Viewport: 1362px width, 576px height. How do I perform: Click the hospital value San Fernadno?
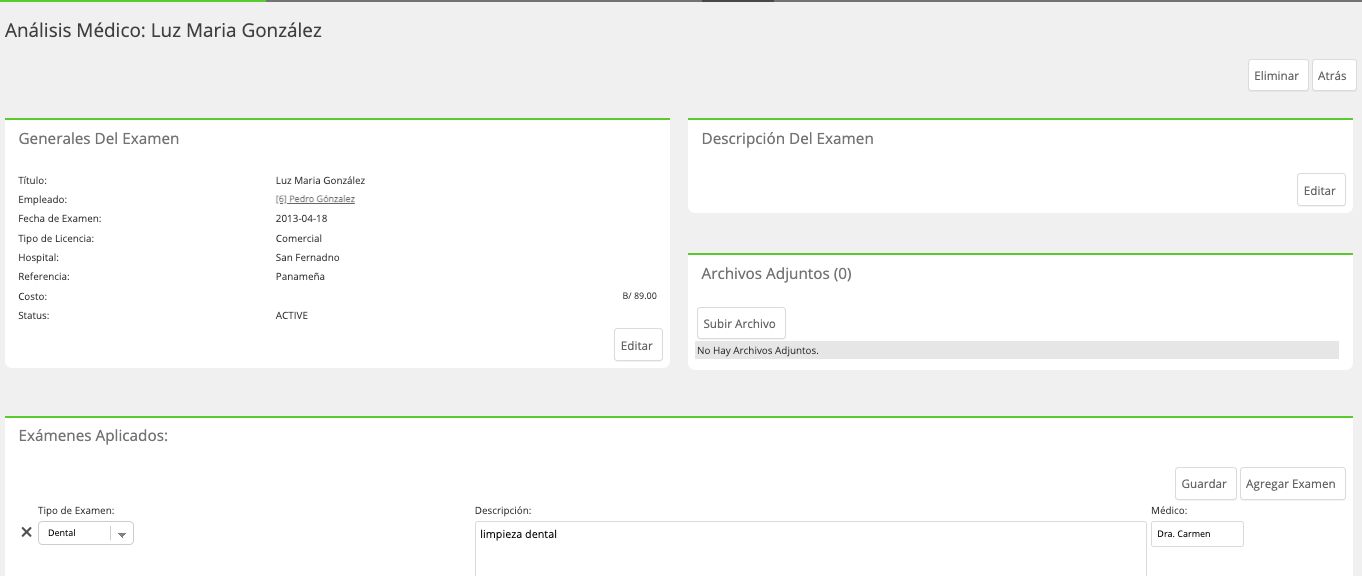pyautogui.click(x=307, y=257)
